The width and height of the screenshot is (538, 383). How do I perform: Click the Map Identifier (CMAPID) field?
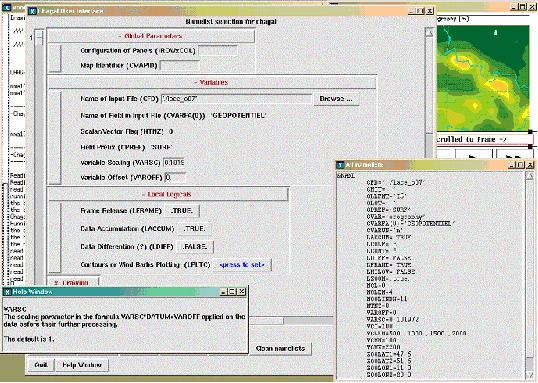pyautogui.click(x=179, y=66)
